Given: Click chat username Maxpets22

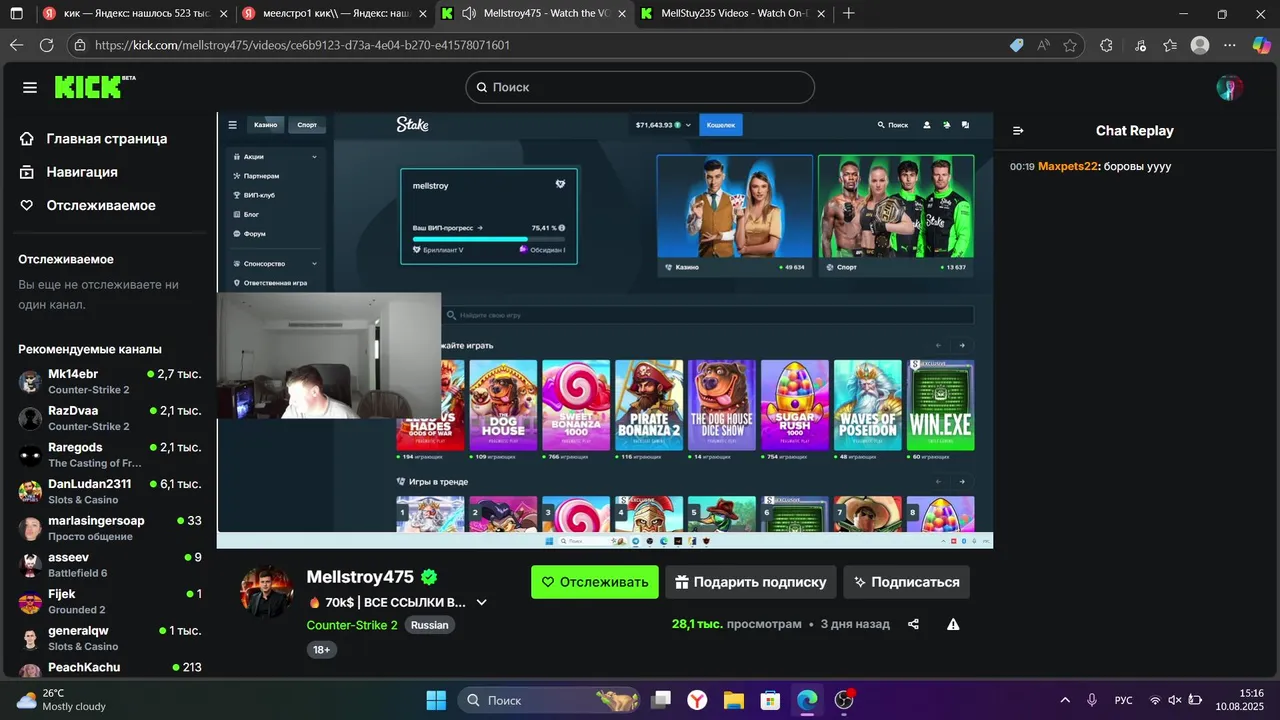Looking at the screenshot, I should (1068, 167).
